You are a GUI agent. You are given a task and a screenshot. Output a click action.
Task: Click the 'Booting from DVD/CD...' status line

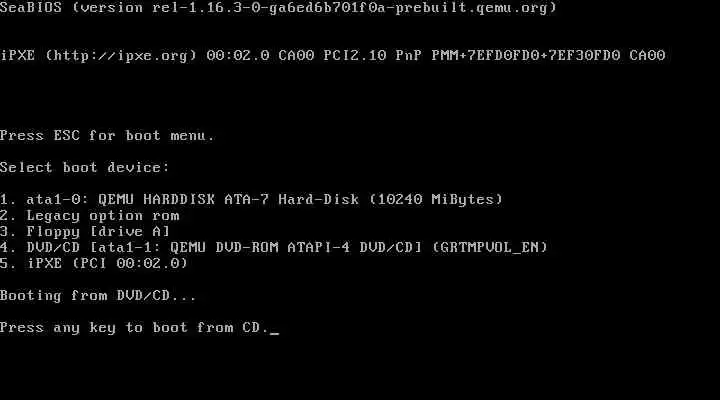tap(98, 295)
